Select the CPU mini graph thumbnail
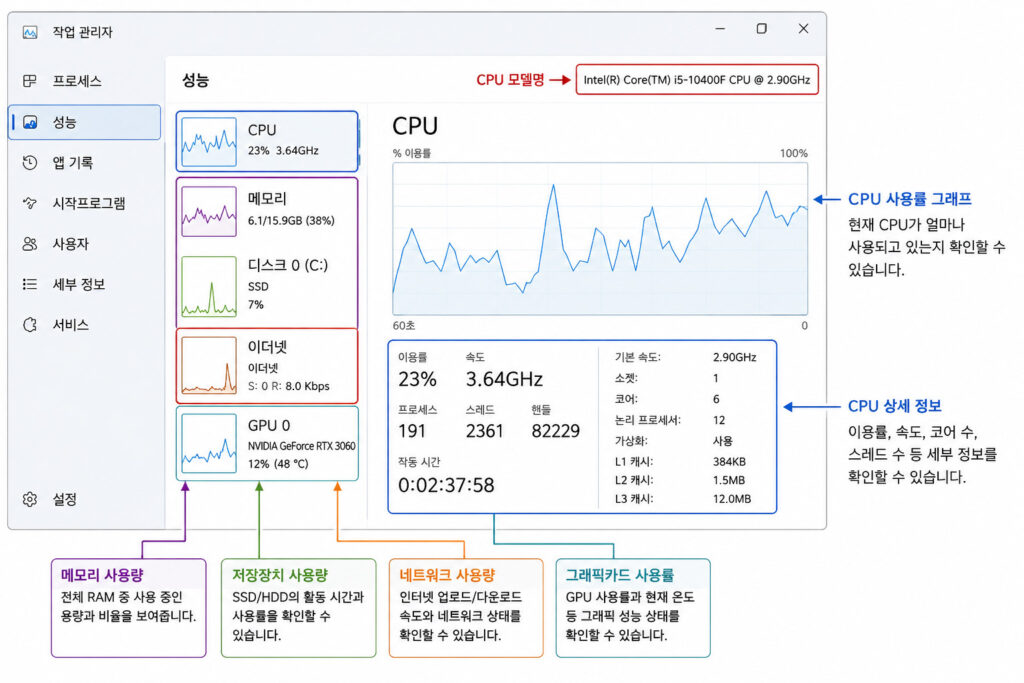 (x=209, y=142)
